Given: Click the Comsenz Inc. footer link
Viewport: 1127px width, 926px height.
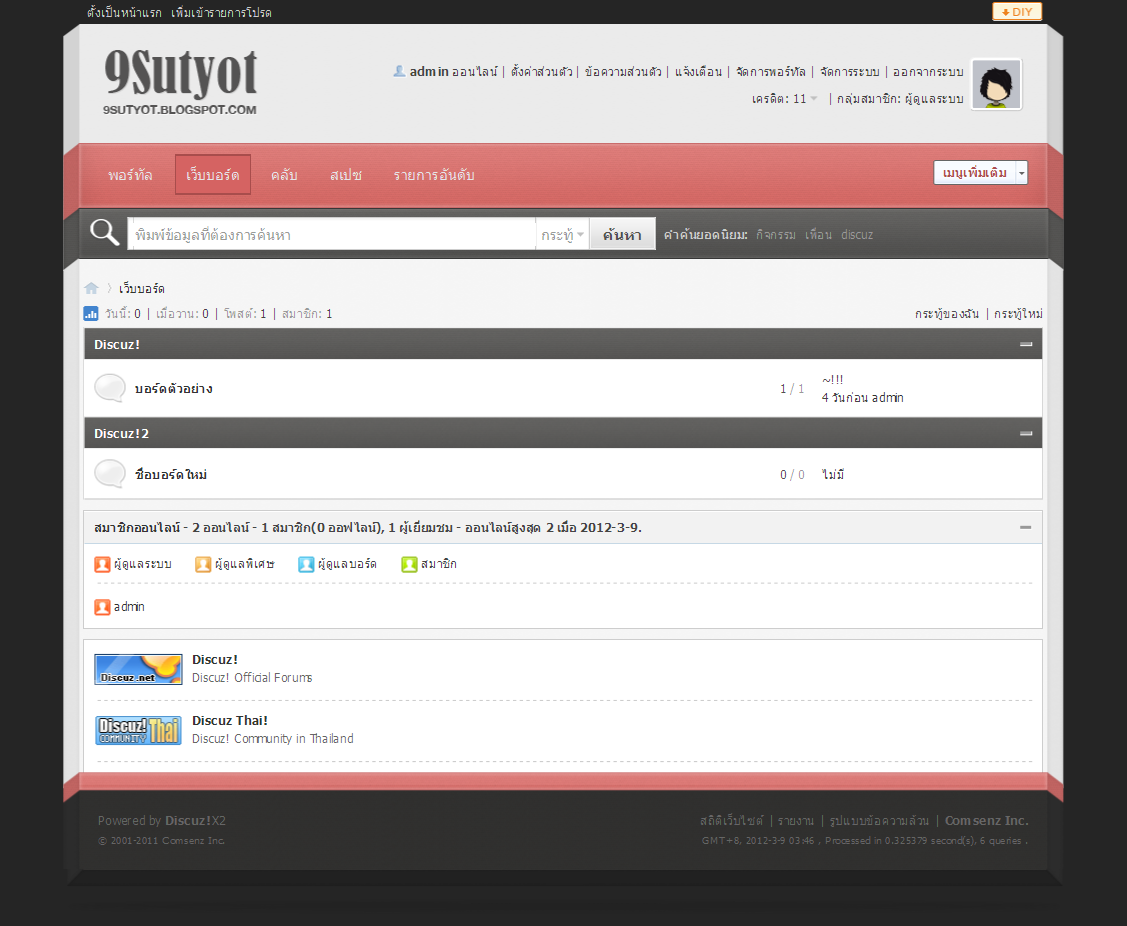Looking at the screenshot, I should (x=987, y=820).
